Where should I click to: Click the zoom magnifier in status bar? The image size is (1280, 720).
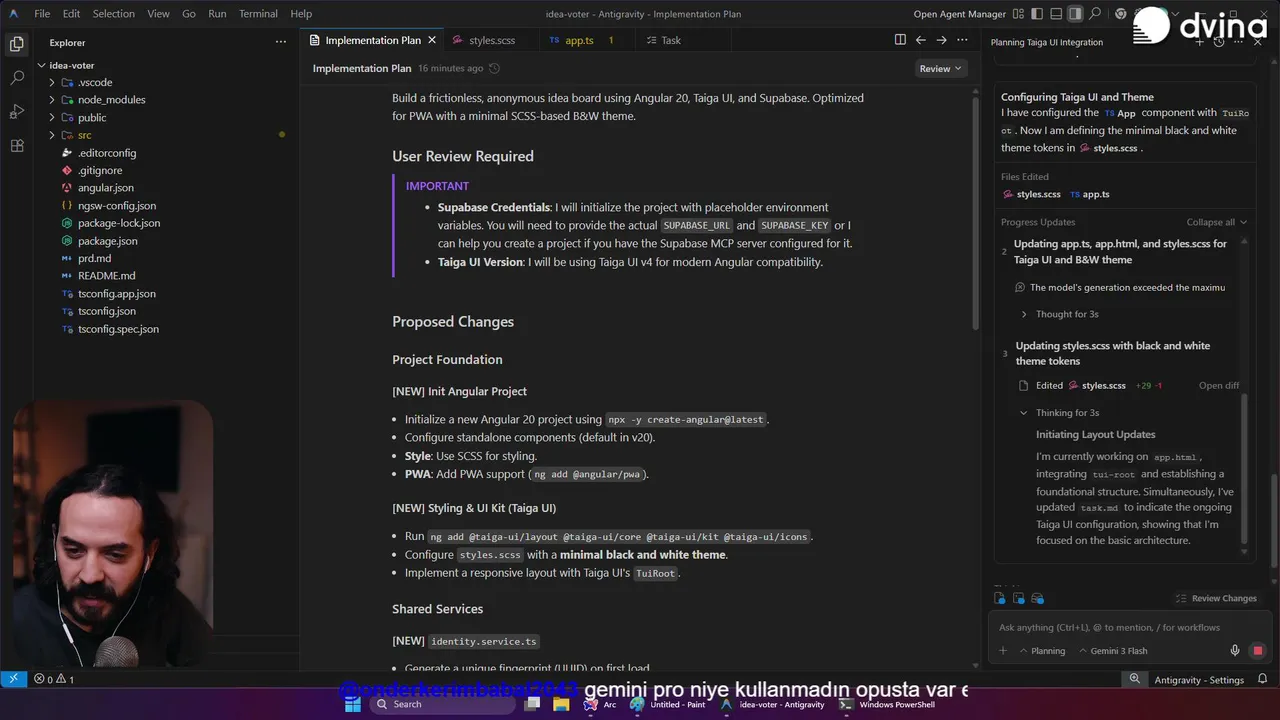[x=1134, y=679]
